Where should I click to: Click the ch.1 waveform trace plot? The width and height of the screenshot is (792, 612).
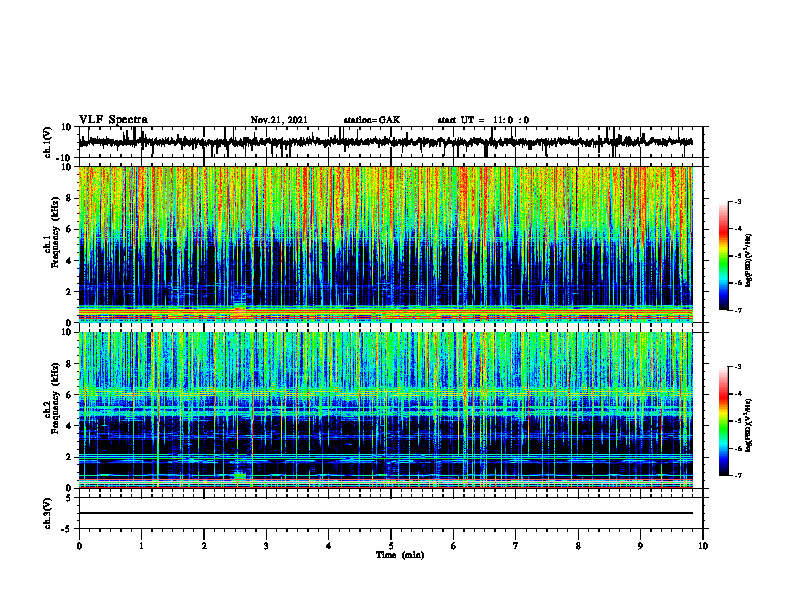[386, 142]
